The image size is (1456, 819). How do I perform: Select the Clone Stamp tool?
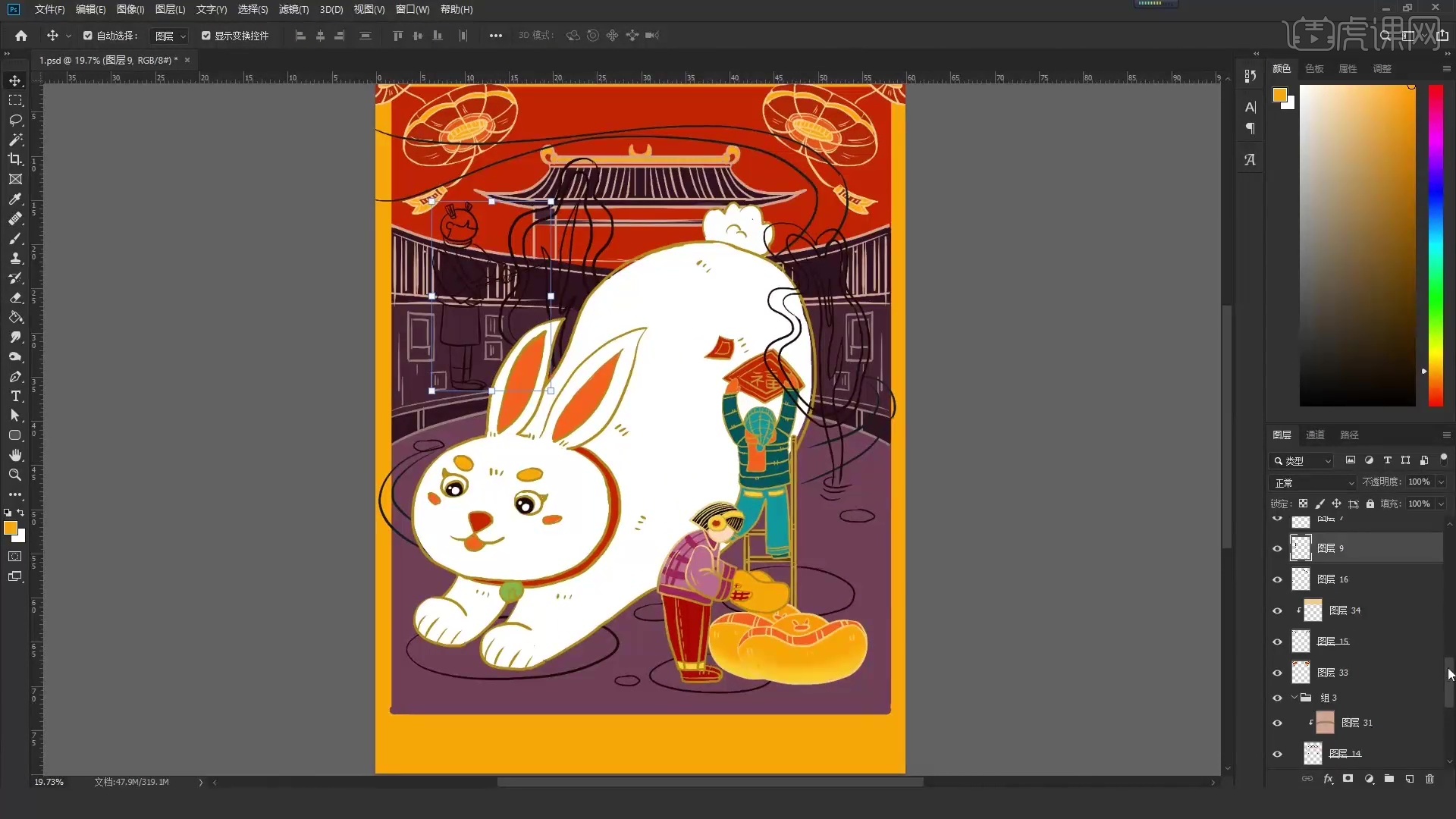click(15, 258)
